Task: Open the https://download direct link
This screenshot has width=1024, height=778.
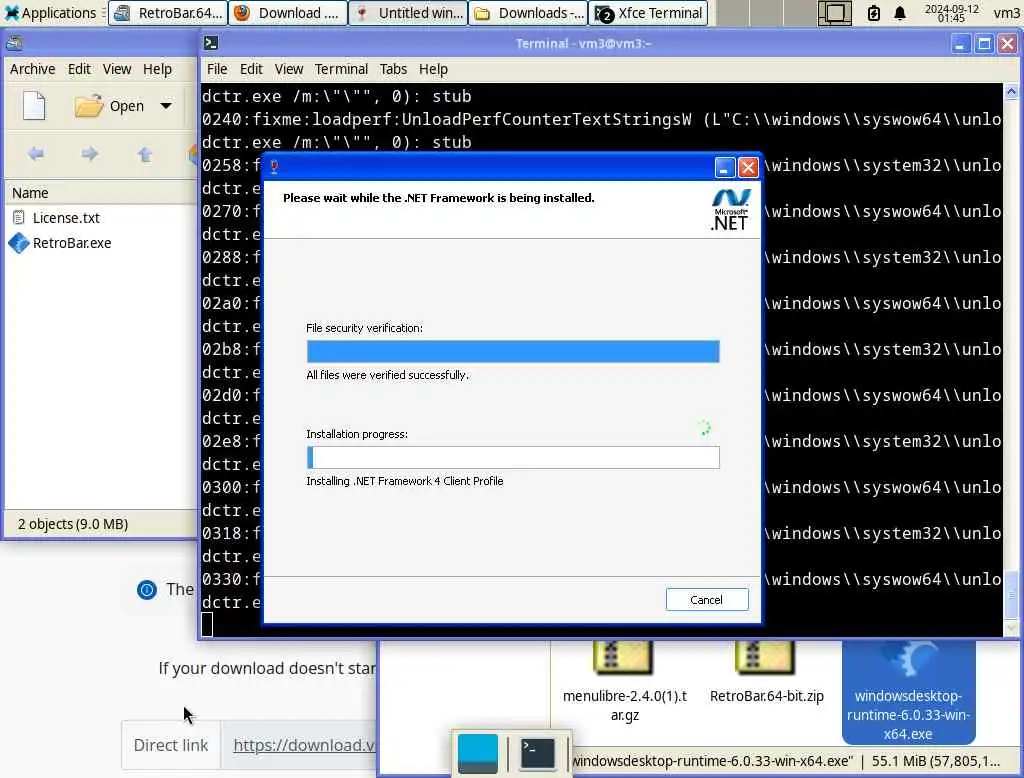Action: point(304,745)
